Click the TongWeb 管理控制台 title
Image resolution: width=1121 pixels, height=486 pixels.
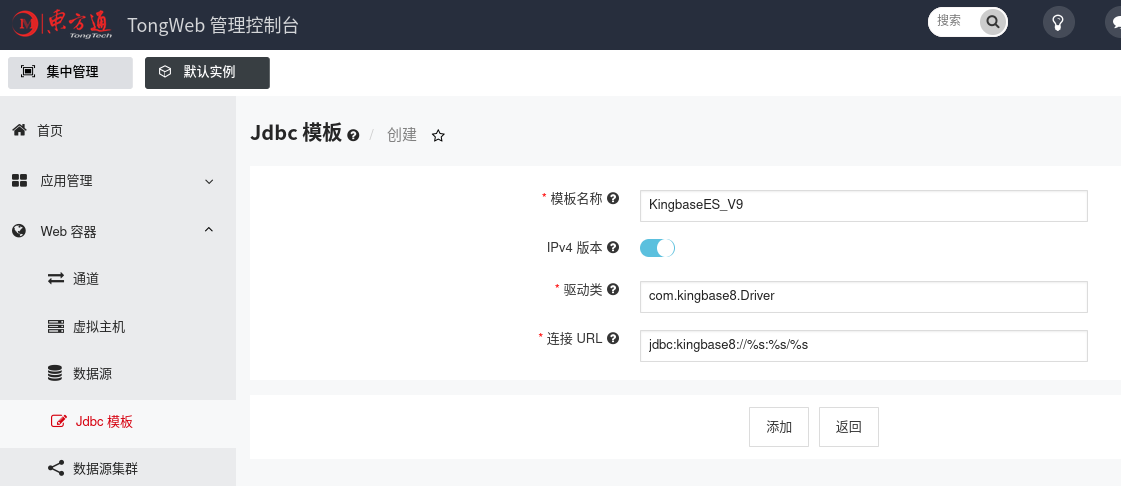pyautogui.click(x=213, y=25)
